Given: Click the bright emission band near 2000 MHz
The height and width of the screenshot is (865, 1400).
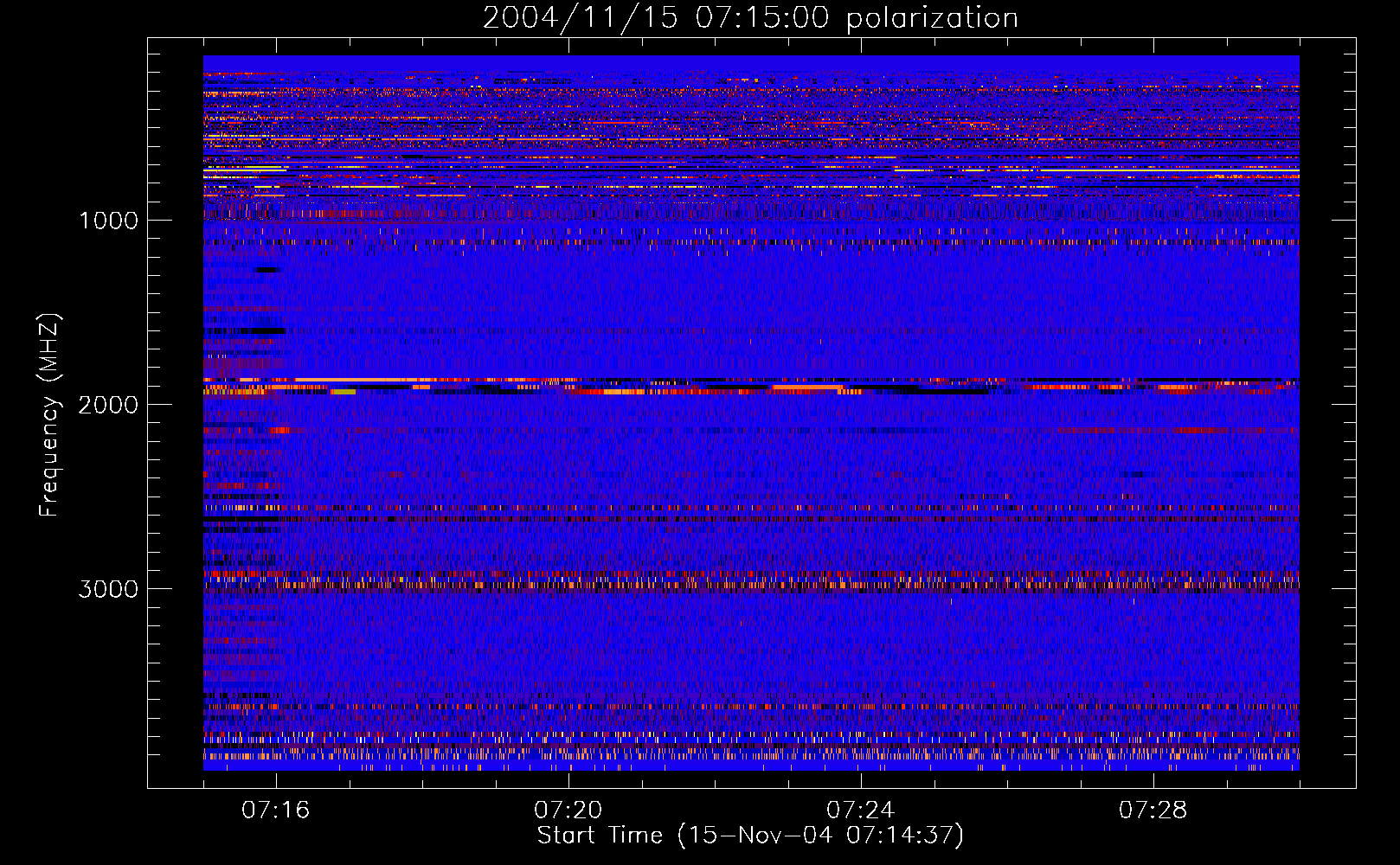Looking at the screenshot, I should point(751,386).
